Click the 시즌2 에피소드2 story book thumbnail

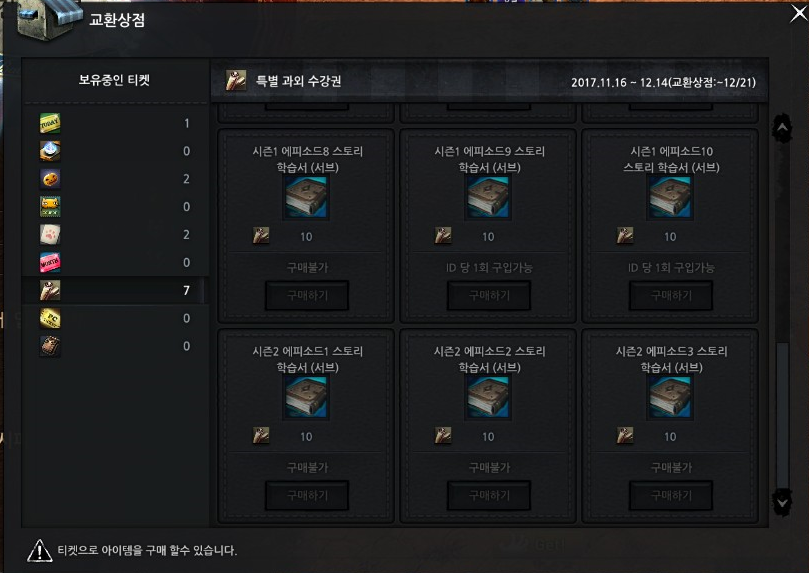pos(488,397)
